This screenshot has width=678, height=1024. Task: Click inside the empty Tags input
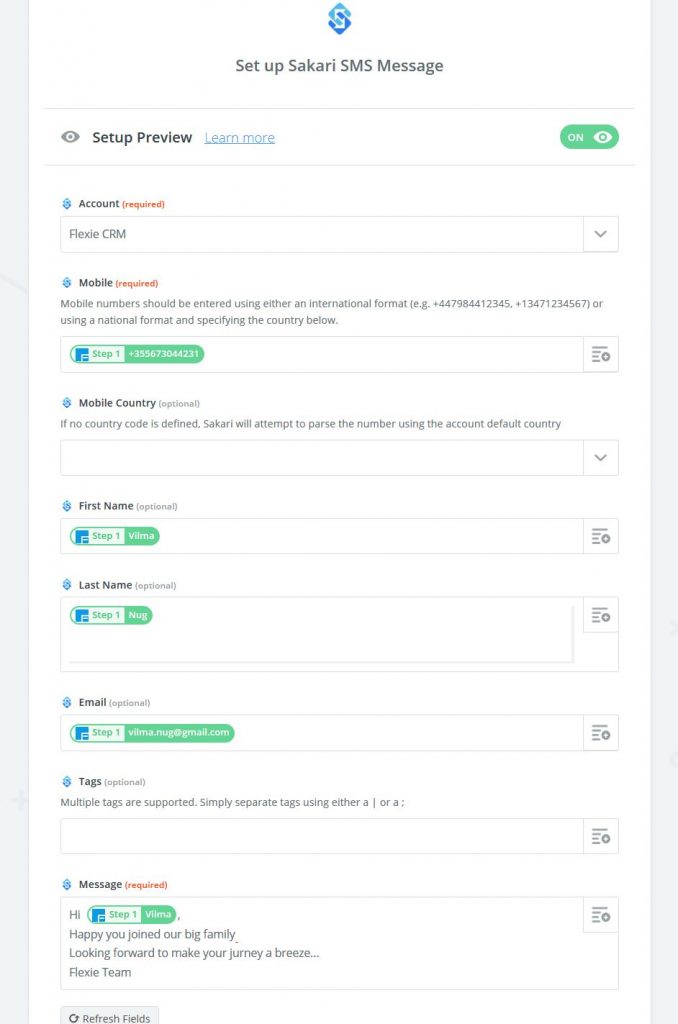coord(321,836)
